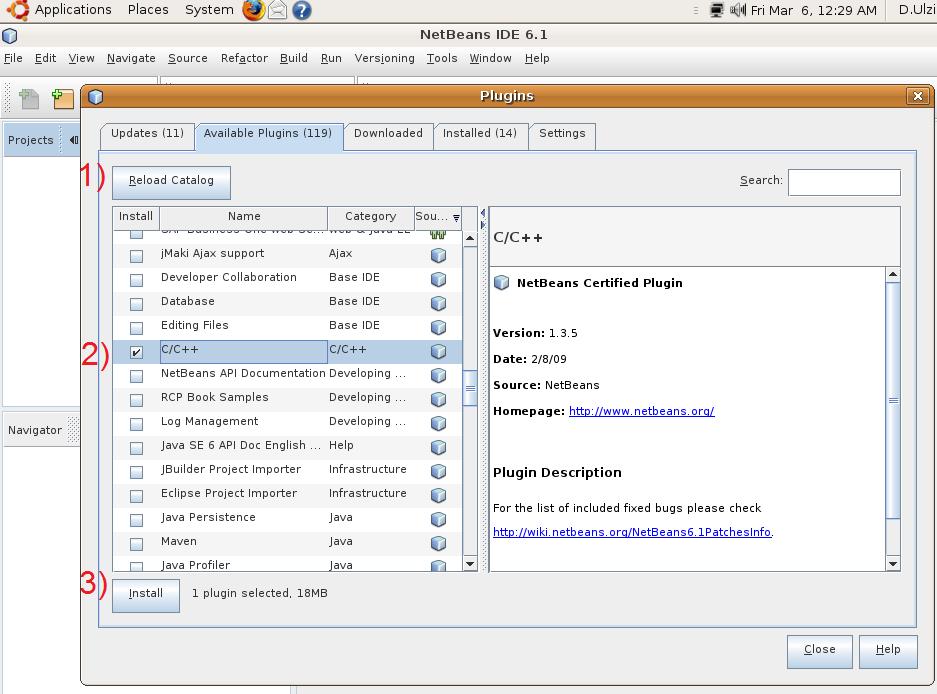Click the source cube icon beside Maven
Viewport: 937px width, 694px height.
point(438,542)
